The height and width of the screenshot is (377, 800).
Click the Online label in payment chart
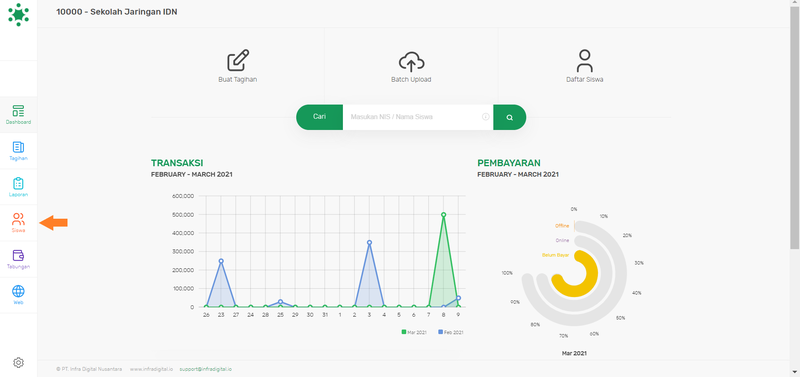pyautogui.click(x=562, y=240)
